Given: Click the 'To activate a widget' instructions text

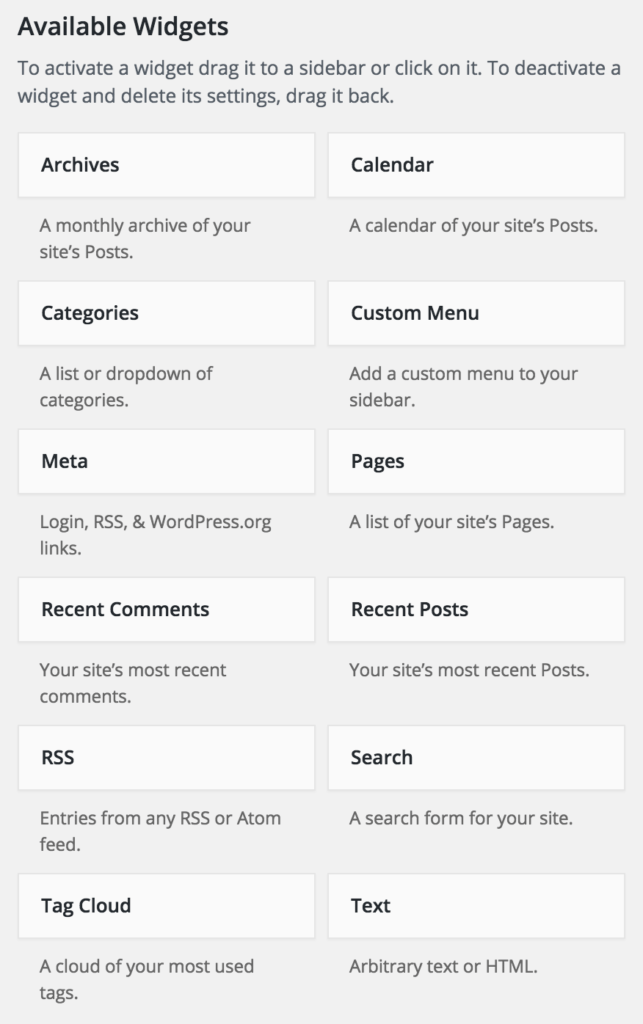Looking at the screenshot, I should [x=319, y=82].
